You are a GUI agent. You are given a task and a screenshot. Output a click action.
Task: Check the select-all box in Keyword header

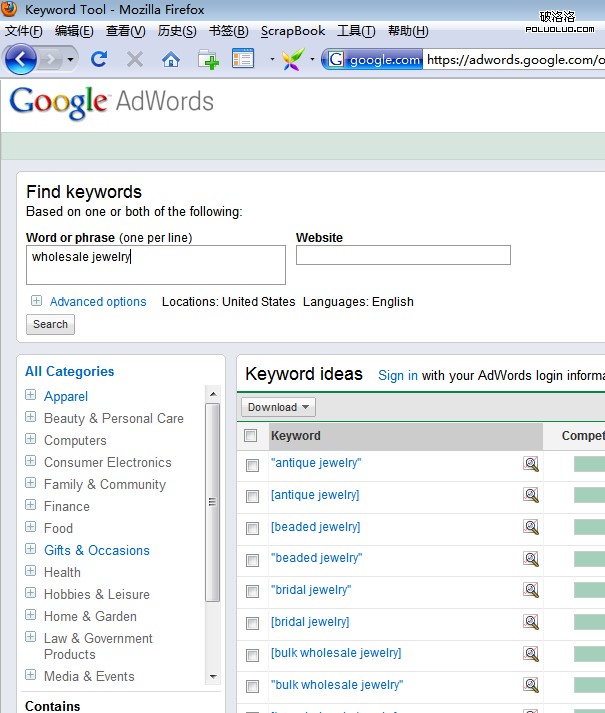tap(251, 436)
